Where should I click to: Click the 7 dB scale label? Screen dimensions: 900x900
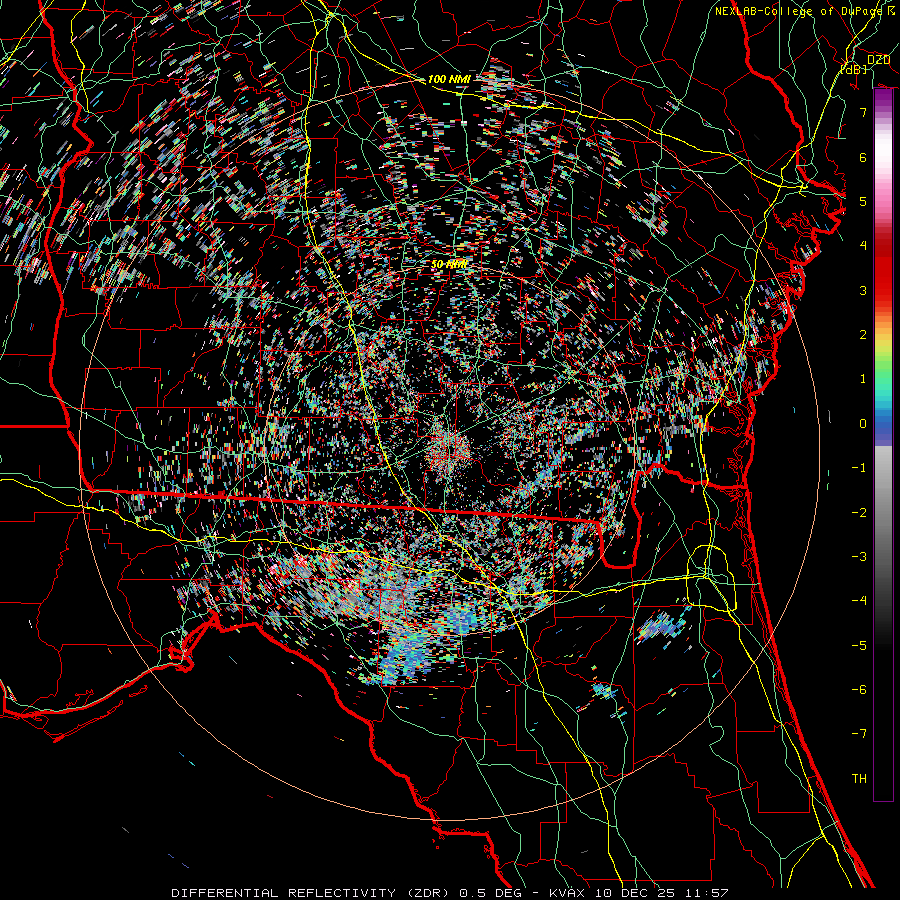(863, 112)
